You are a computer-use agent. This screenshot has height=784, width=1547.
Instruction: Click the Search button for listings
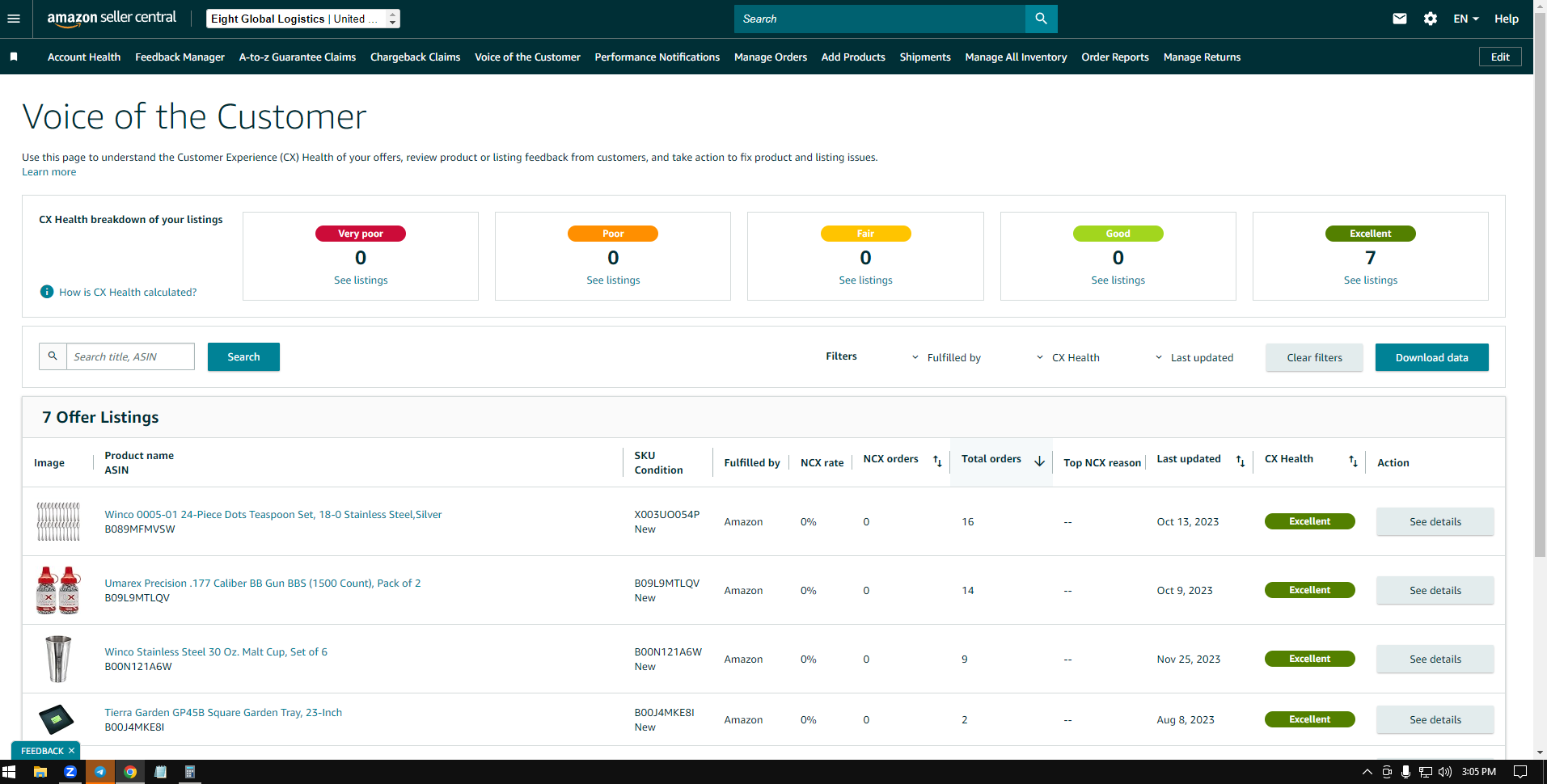tap(243, 356)
